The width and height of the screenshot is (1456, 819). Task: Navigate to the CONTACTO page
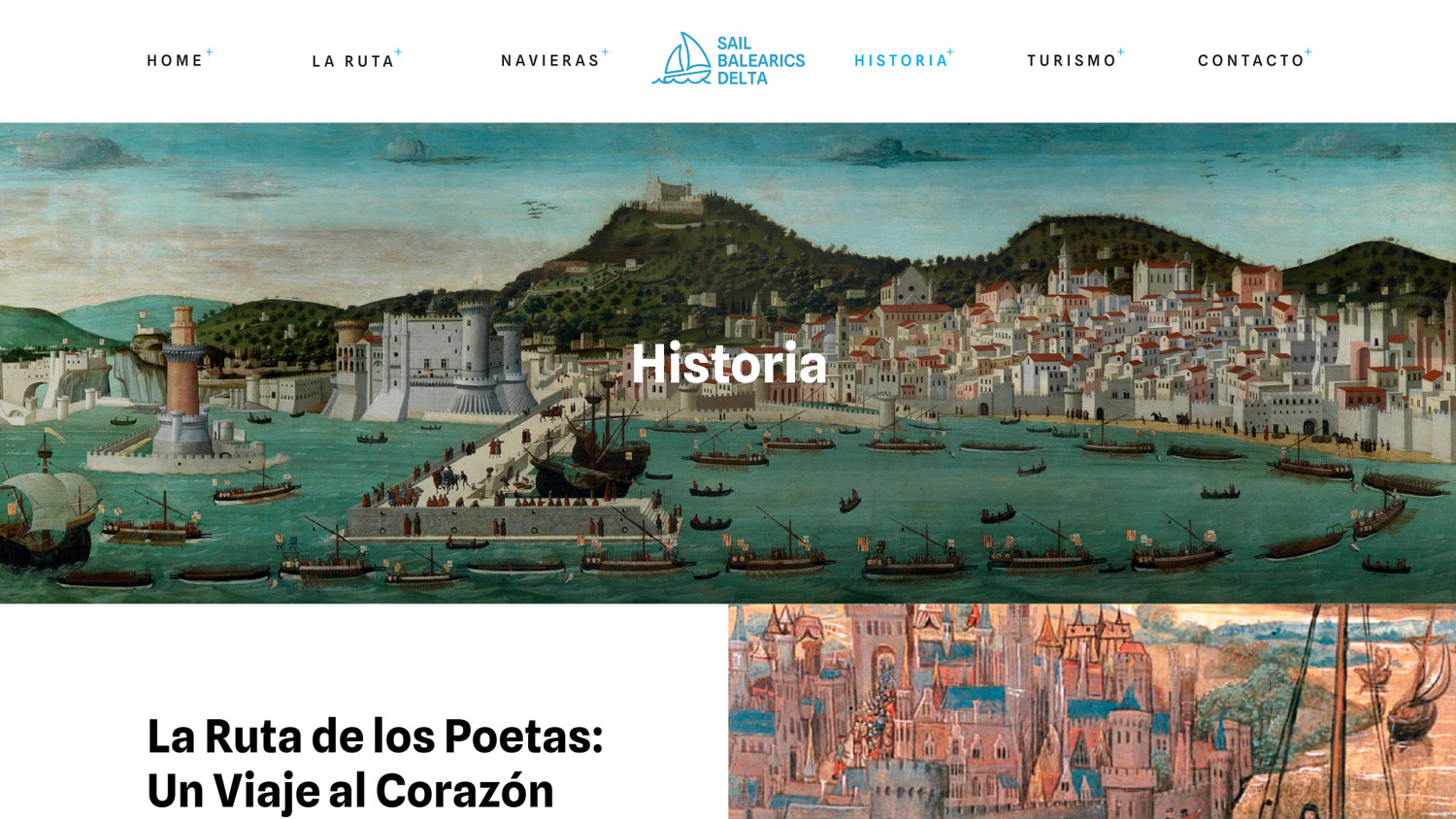point(1251,60)
